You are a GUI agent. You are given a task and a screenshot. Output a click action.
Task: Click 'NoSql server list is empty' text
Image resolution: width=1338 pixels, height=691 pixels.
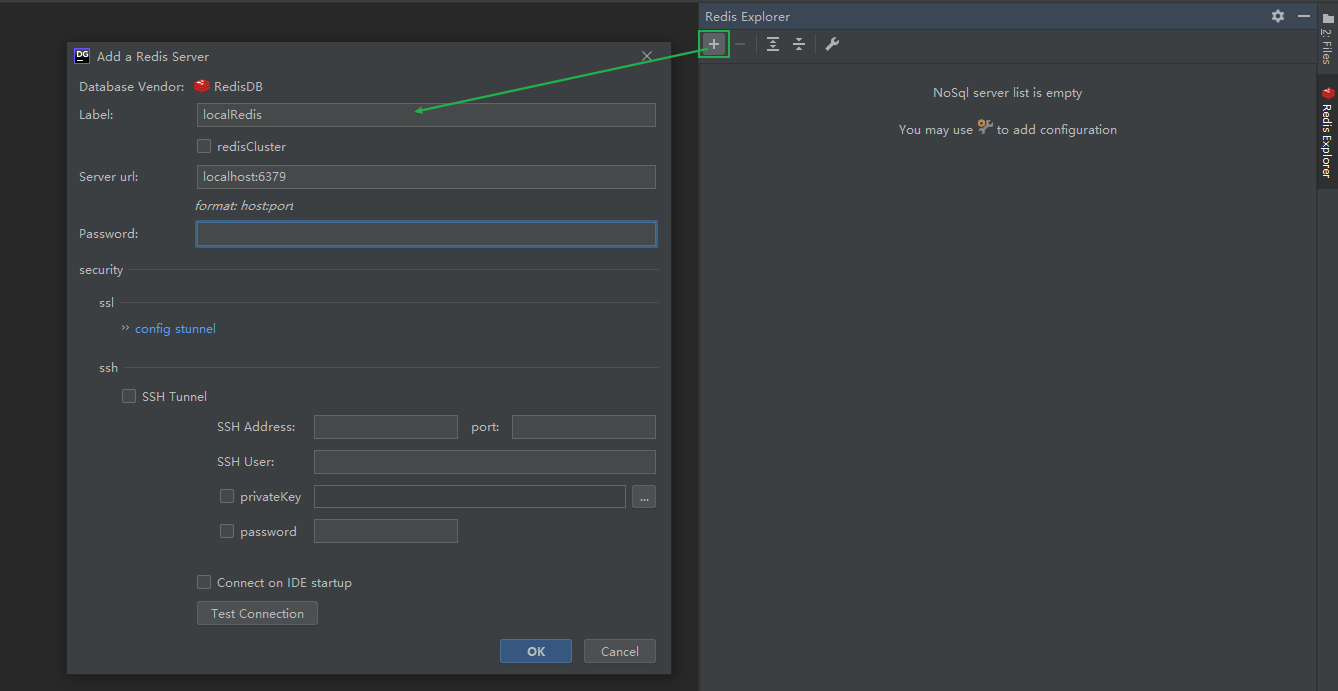pyautogui.click(x=1007, y=93)
